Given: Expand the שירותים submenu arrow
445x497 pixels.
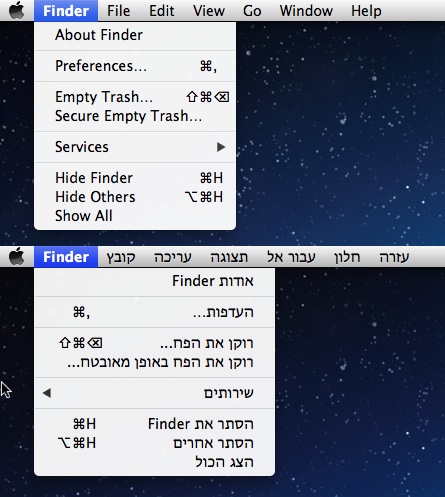Looking at the screenshot, I should (47, 393).
